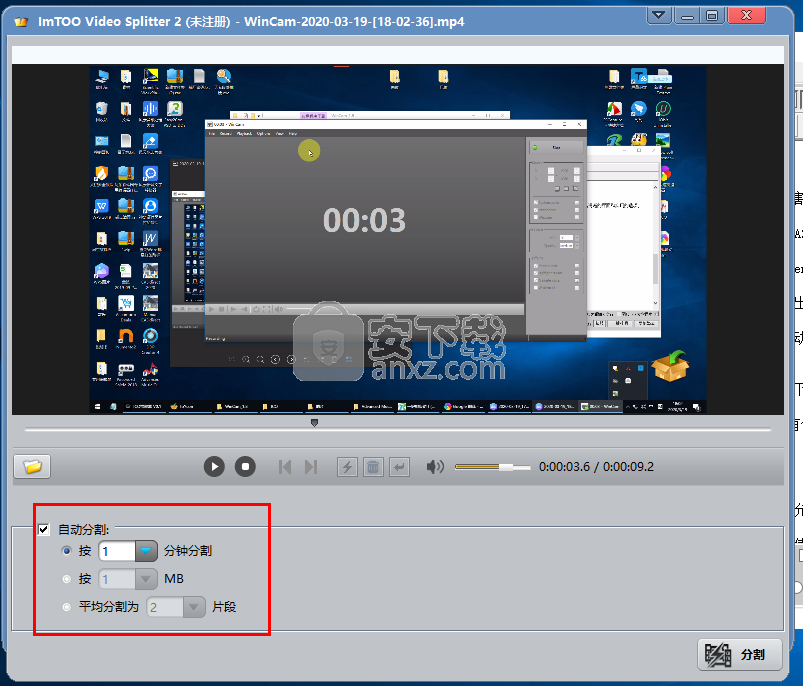The width and height of the screenshot is (803, 686).
Task: Close the ImTOO Video Splitter window
Action: (x=747, y=15)
